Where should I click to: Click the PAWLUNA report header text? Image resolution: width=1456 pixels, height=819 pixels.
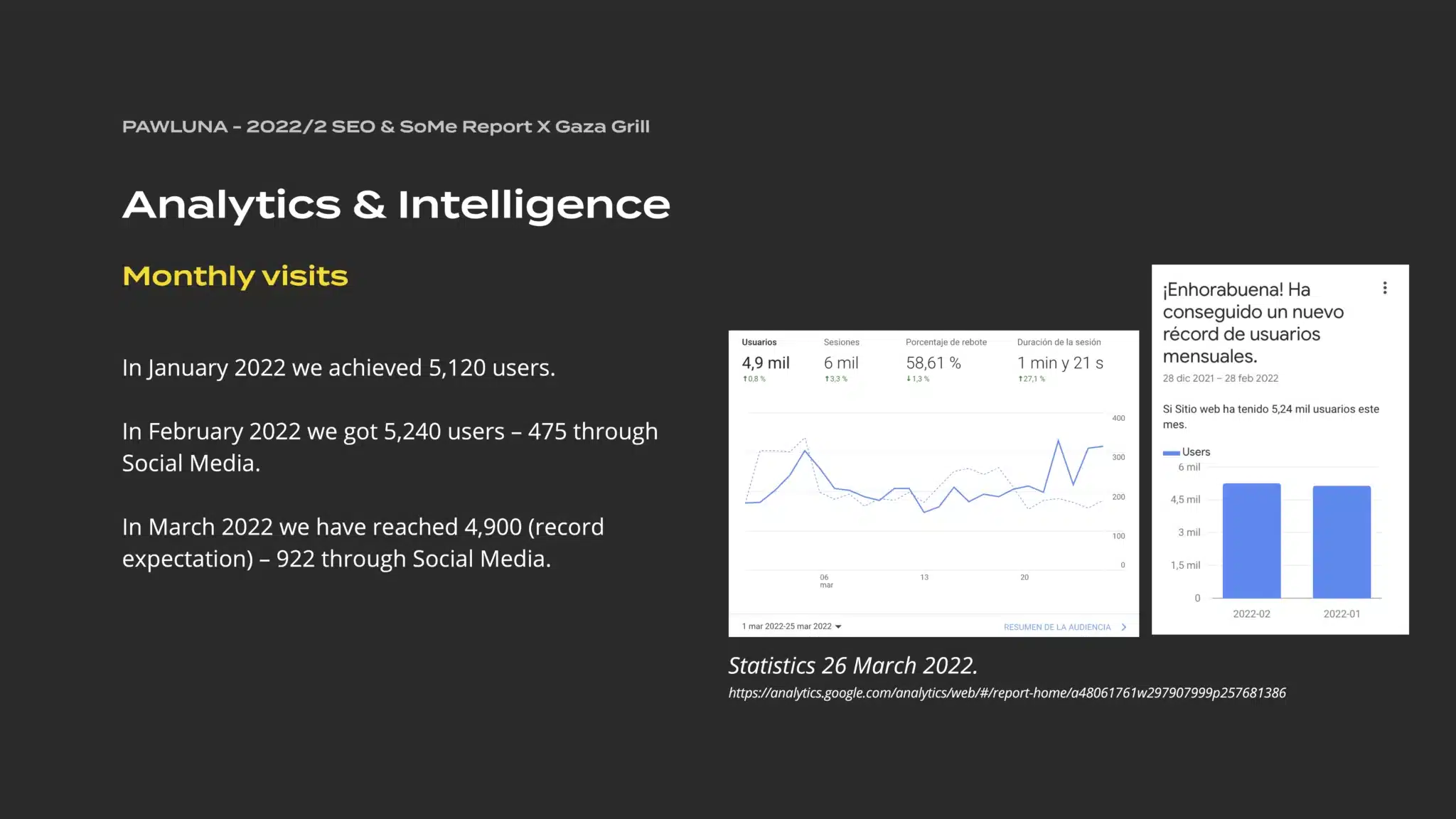pos(386,127)
